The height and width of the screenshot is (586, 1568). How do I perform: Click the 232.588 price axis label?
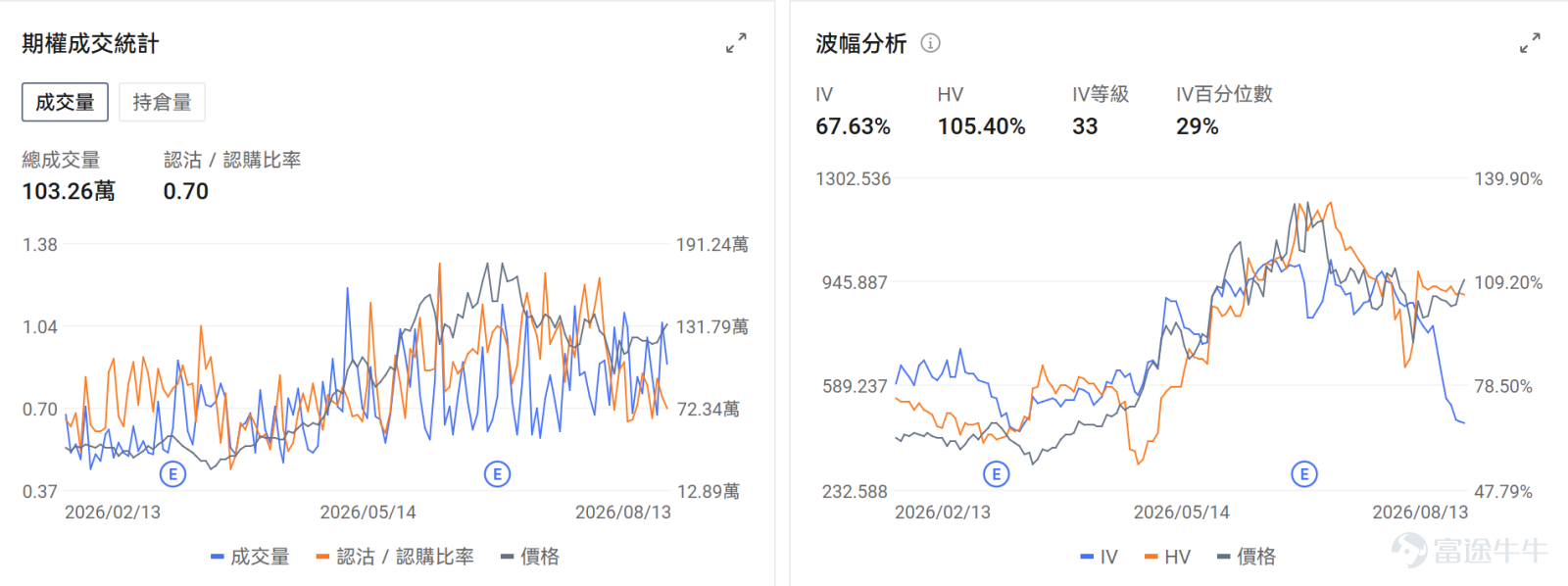tap(855, 491)
